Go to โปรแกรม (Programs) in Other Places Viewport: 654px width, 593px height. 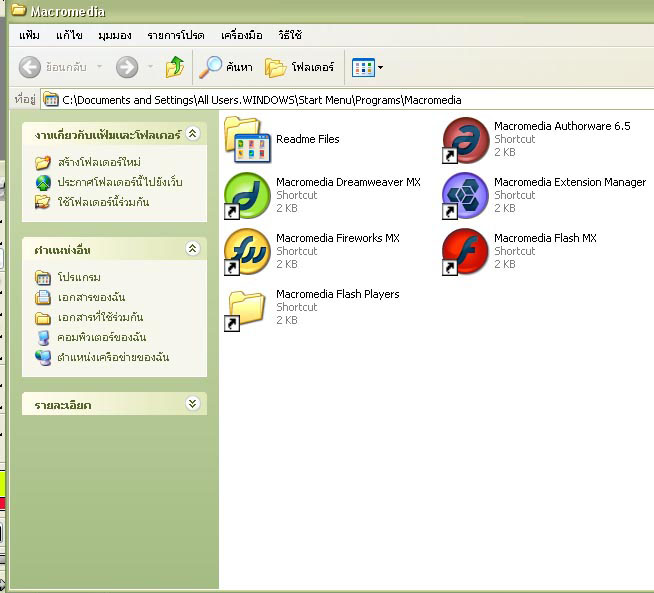click(x=79, y=277)
